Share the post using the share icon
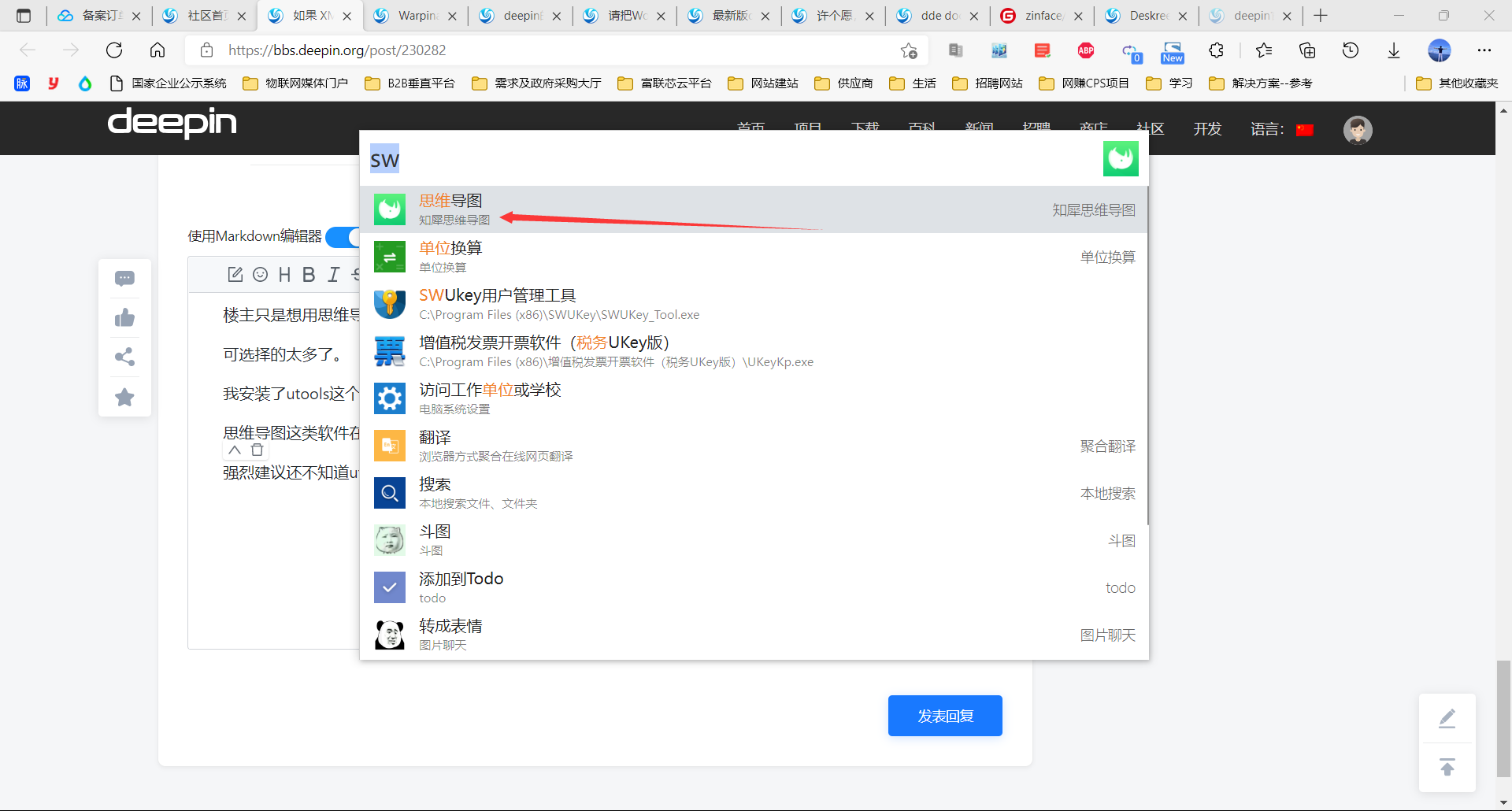The width and height of the screenshot is (1512, 811). [x=124, y=357]
